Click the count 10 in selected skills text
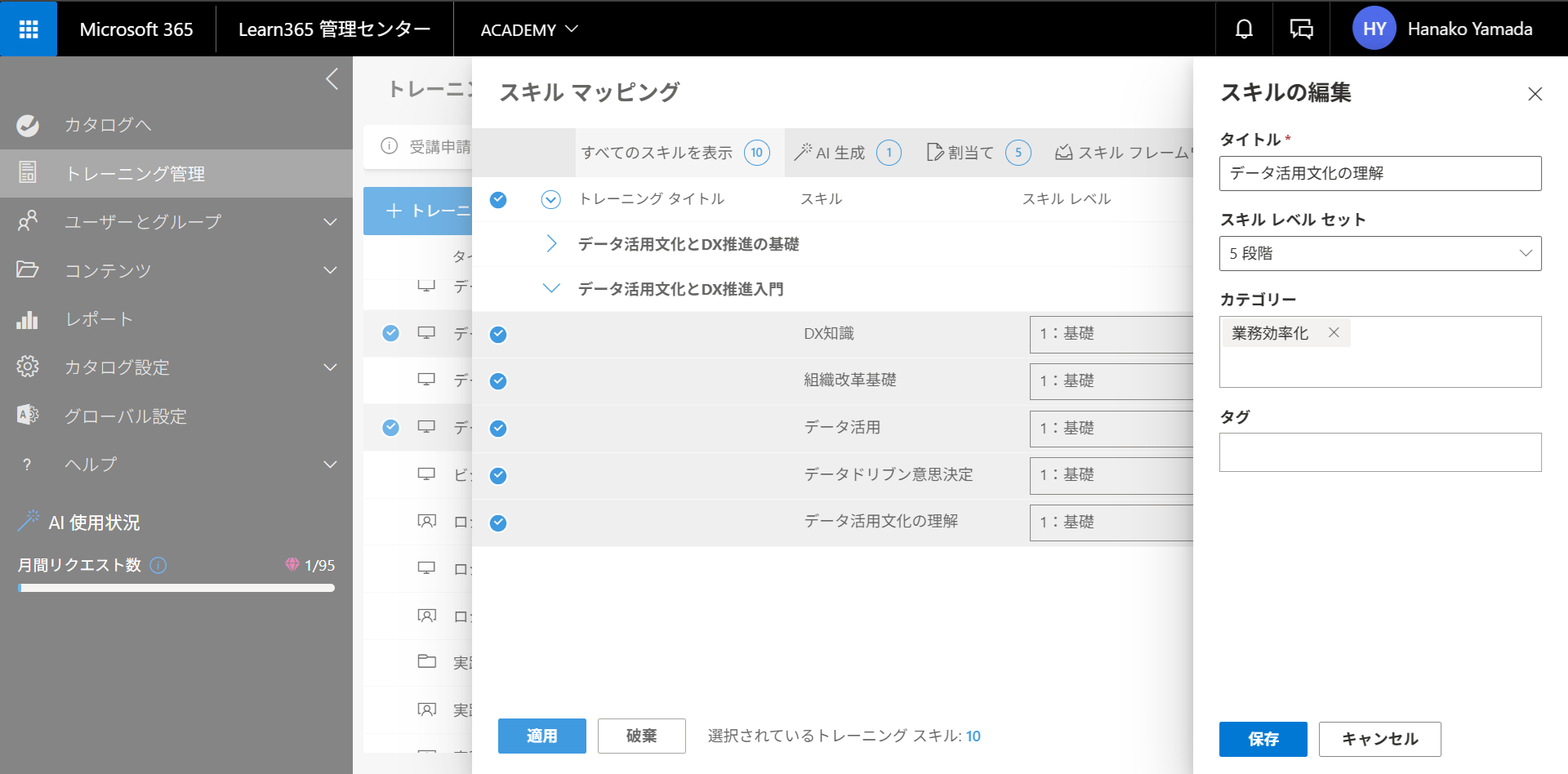 point(973,736)
